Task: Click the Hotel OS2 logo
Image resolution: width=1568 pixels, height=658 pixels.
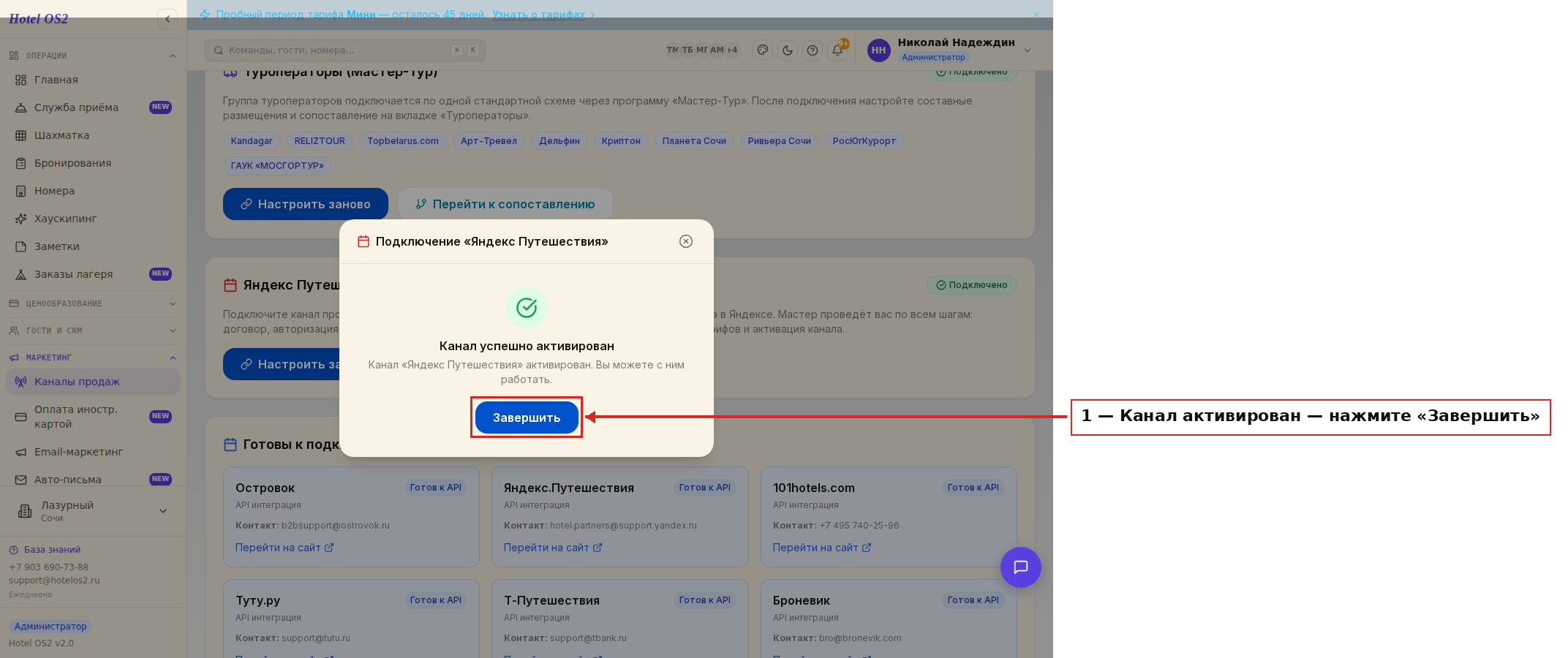Action: (x=38, y=19)
